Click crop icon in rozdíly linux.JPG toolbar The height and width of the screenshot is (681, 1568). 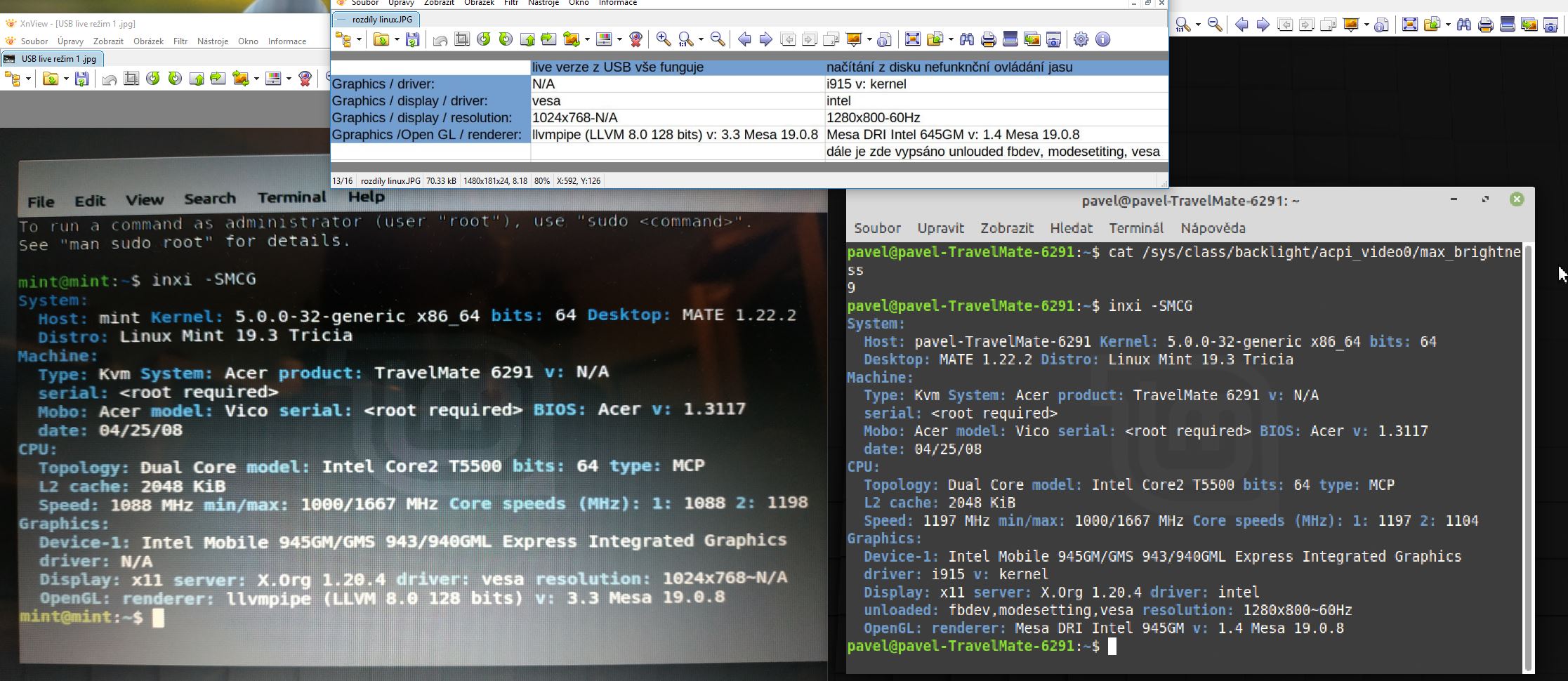tap(462, 39)
